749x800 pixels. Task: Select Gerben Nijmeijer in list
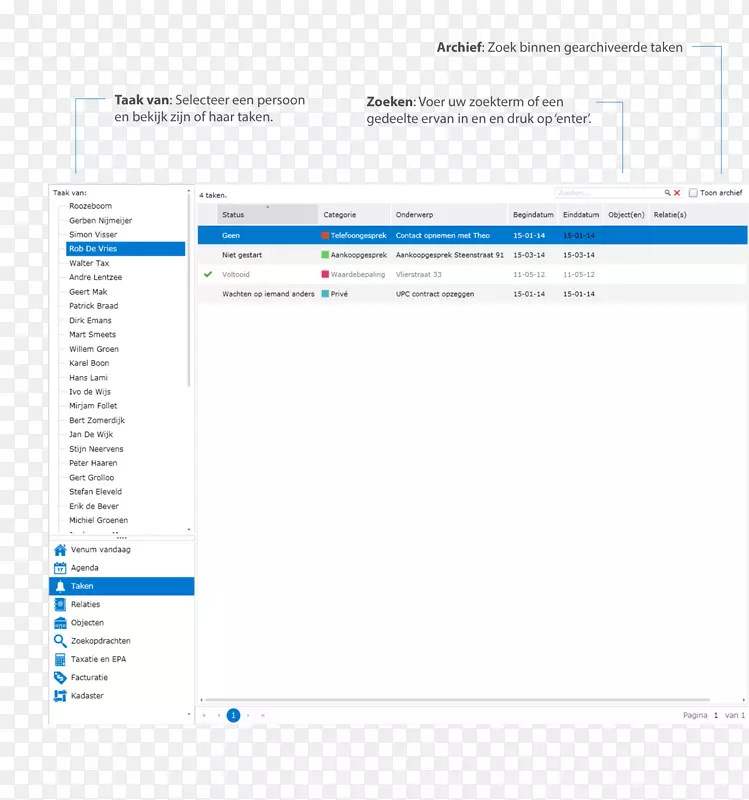(101, 220)
